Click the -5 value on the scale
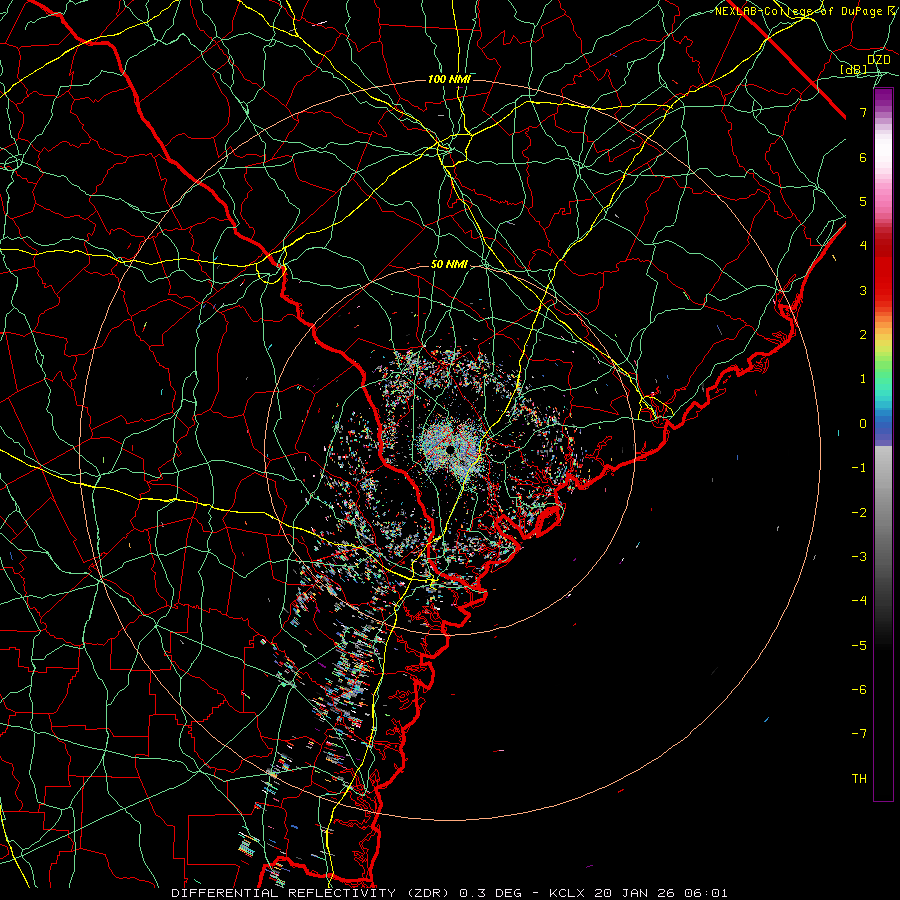The image size is (900, 900). pyautogui.click(x=859, y=646)
